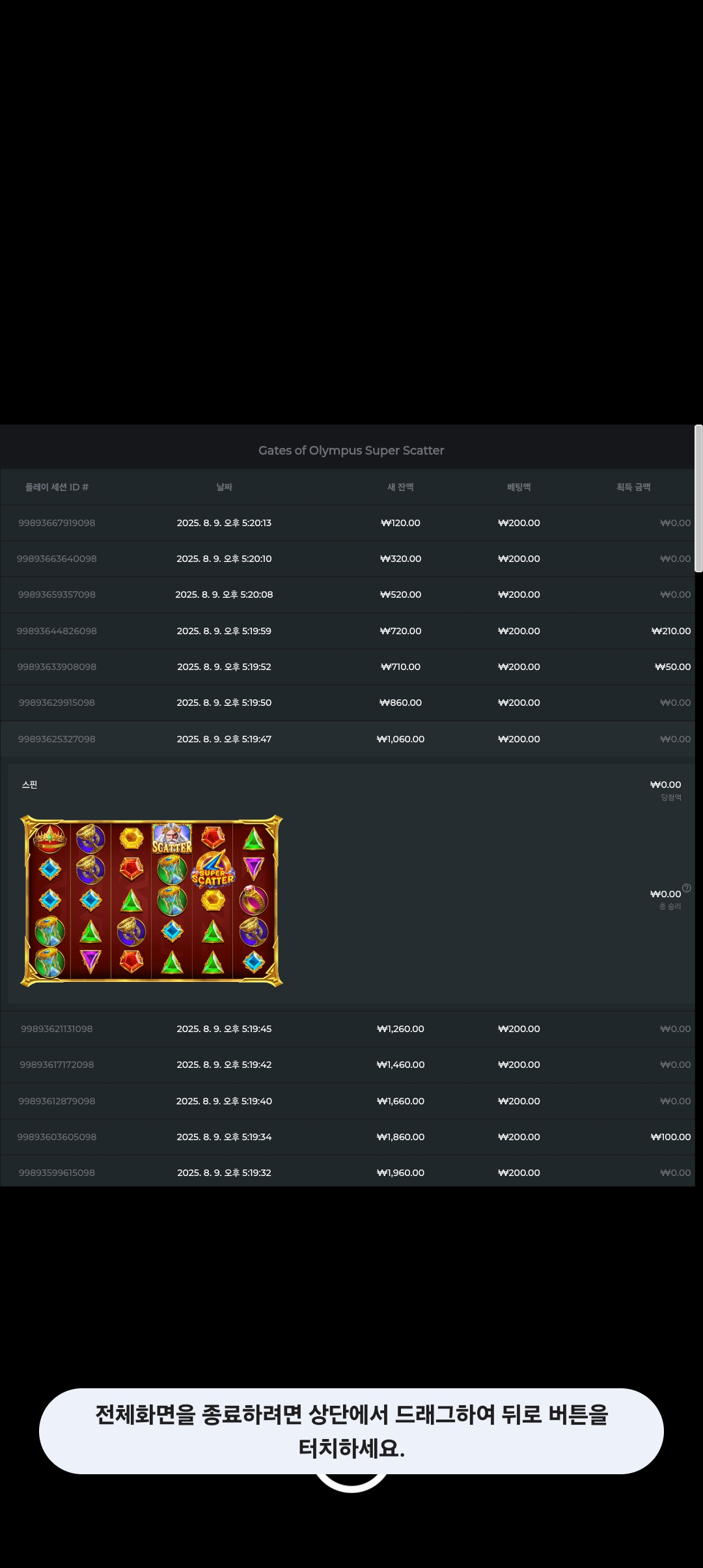Collapse the expanded session row 99893625327098
The height and width of the screenshot is (1568, 703).
[x=348, y=739]
